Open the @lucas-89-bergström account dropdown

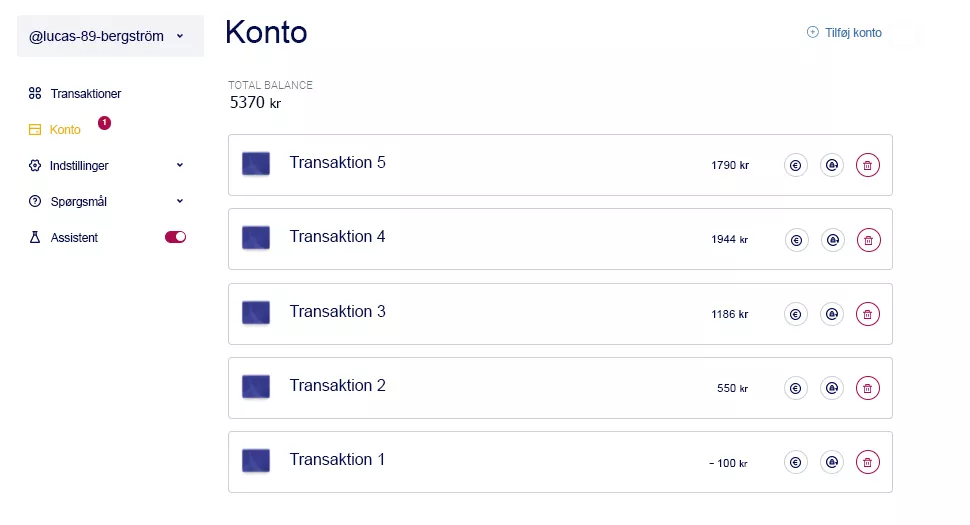(x=110, y=36)
